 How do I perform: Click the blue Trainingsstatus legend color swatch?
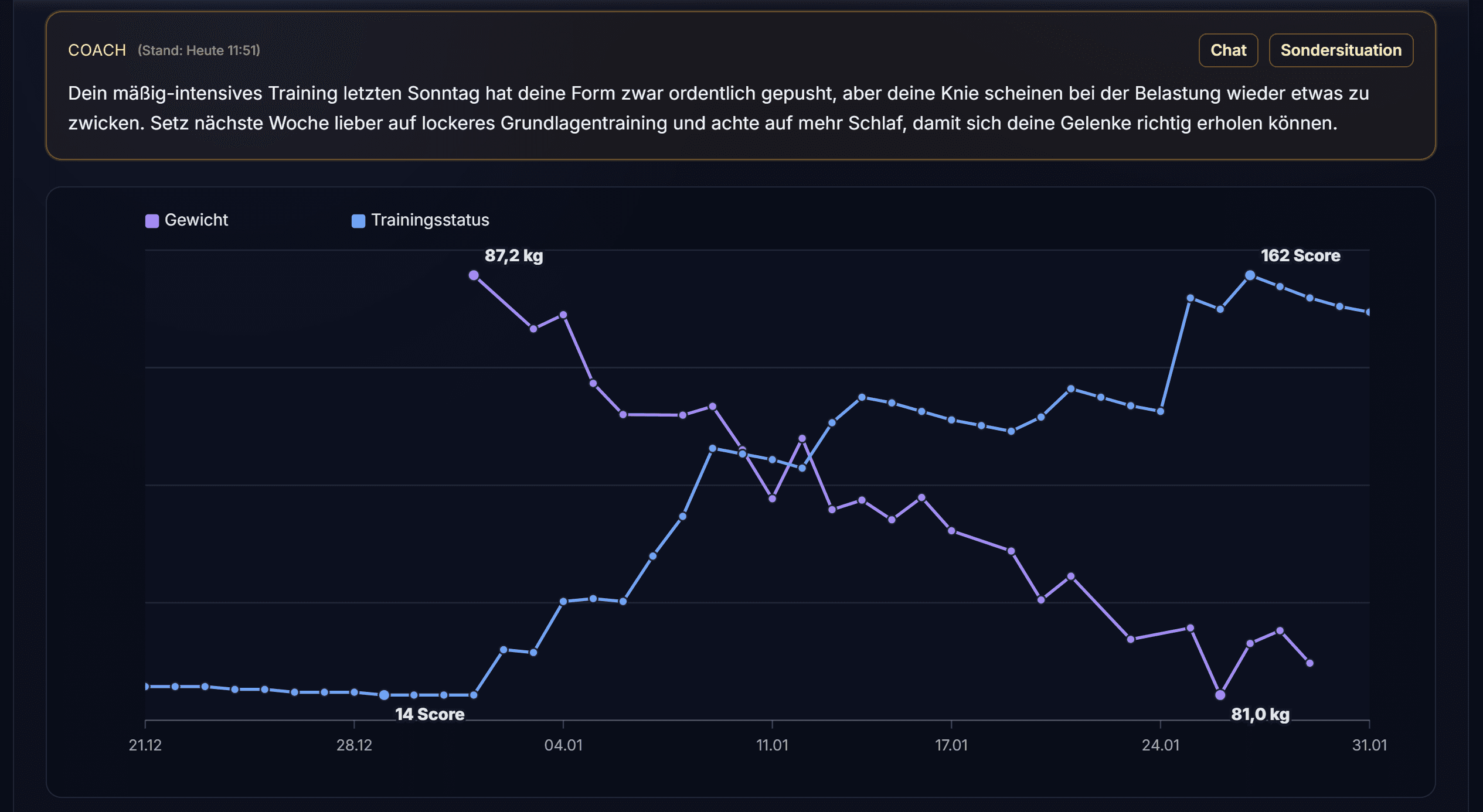[x=358, y=220]
